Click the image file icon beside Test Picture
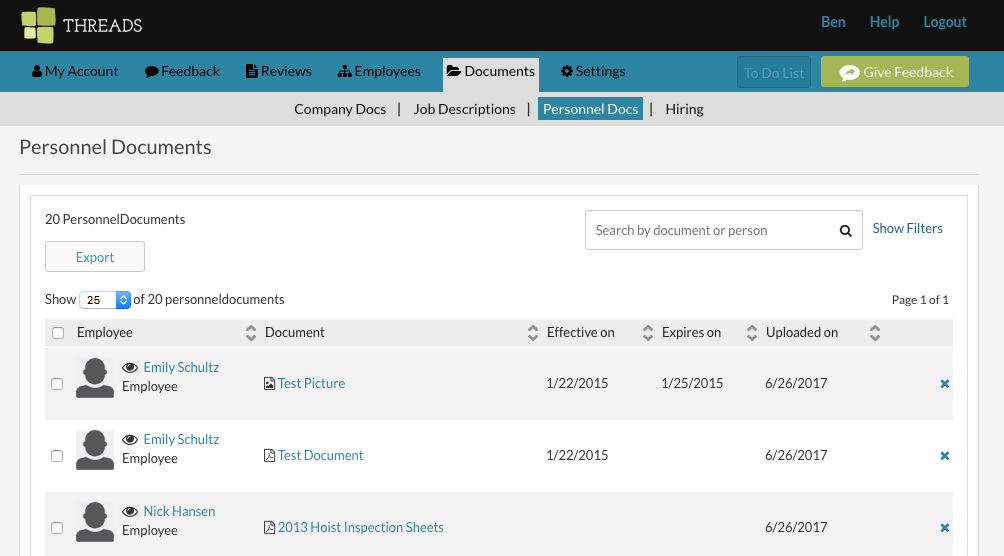Screen dimensions: 1004x556 click(x=270, y=384)
